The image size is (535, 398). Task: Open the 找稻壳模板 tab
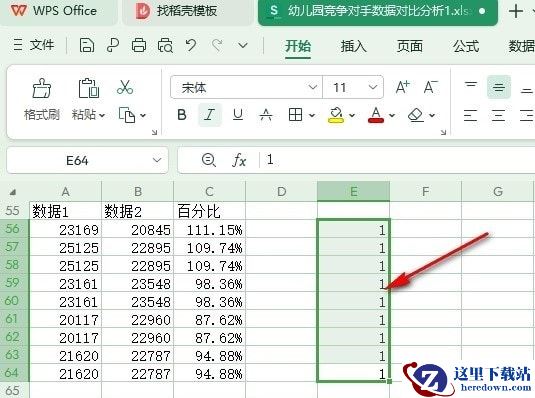pyautogui.click(x=176, y=11)
